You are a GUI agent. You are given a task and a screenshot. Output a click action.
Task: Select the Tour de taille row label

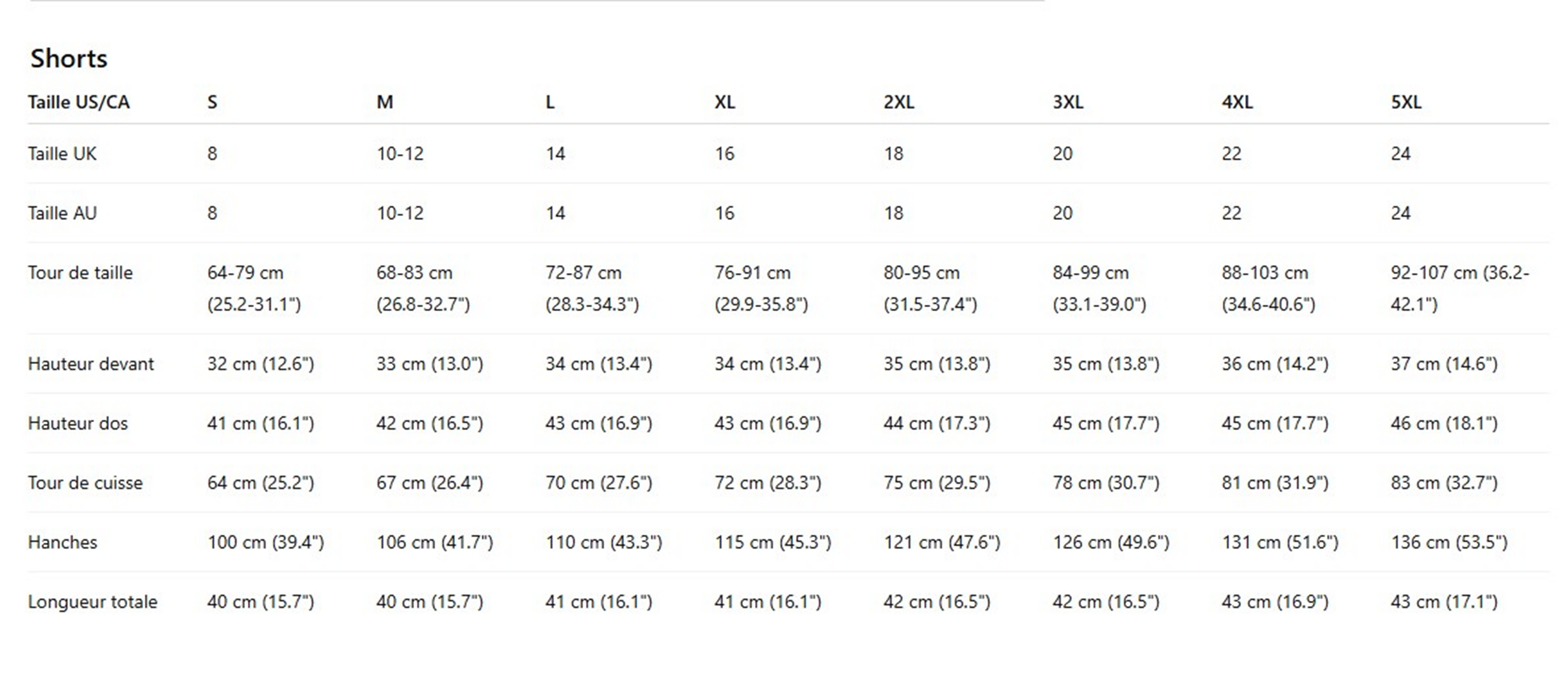[80, 273]
